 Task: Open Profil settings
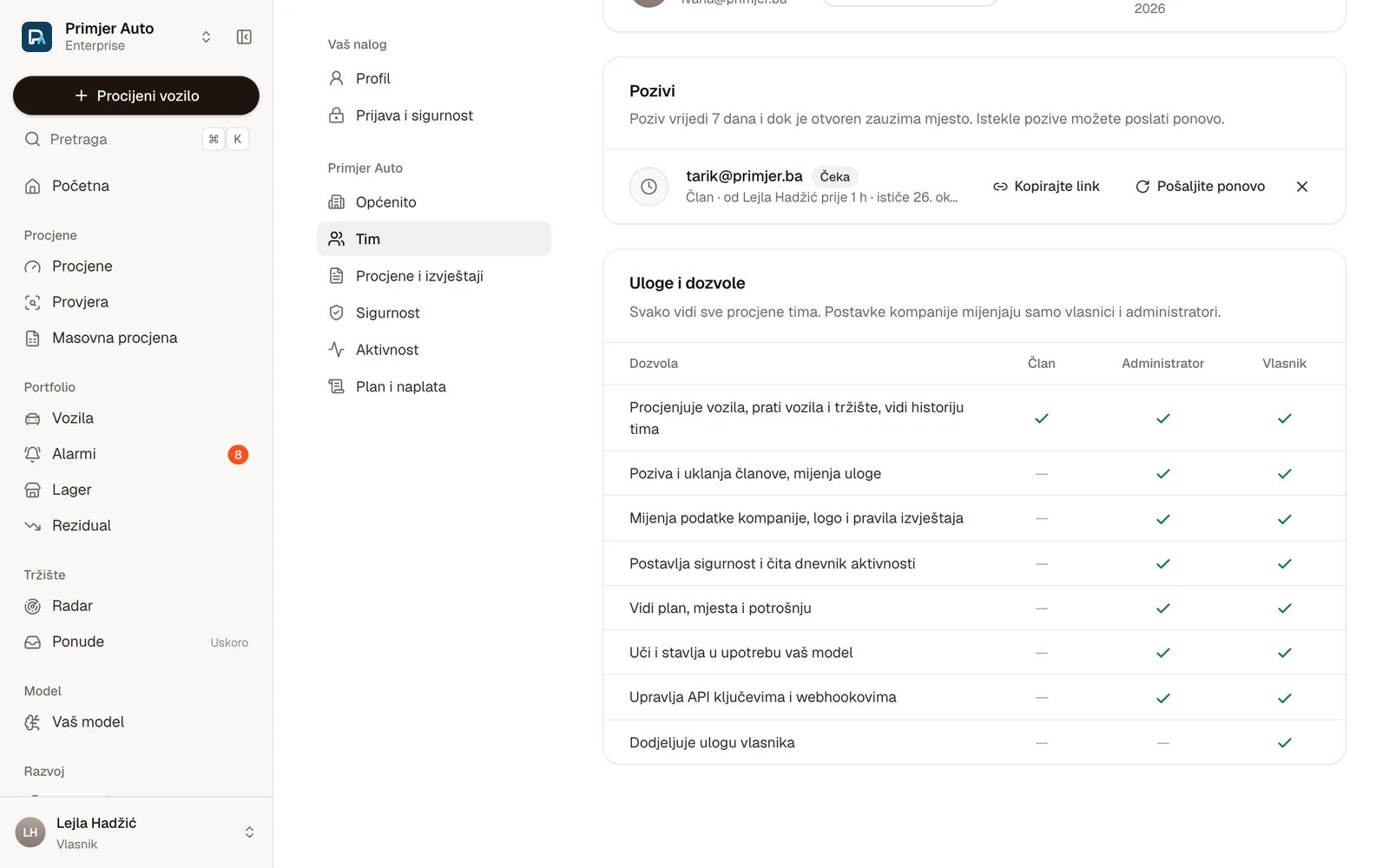[x=434, y=78]
